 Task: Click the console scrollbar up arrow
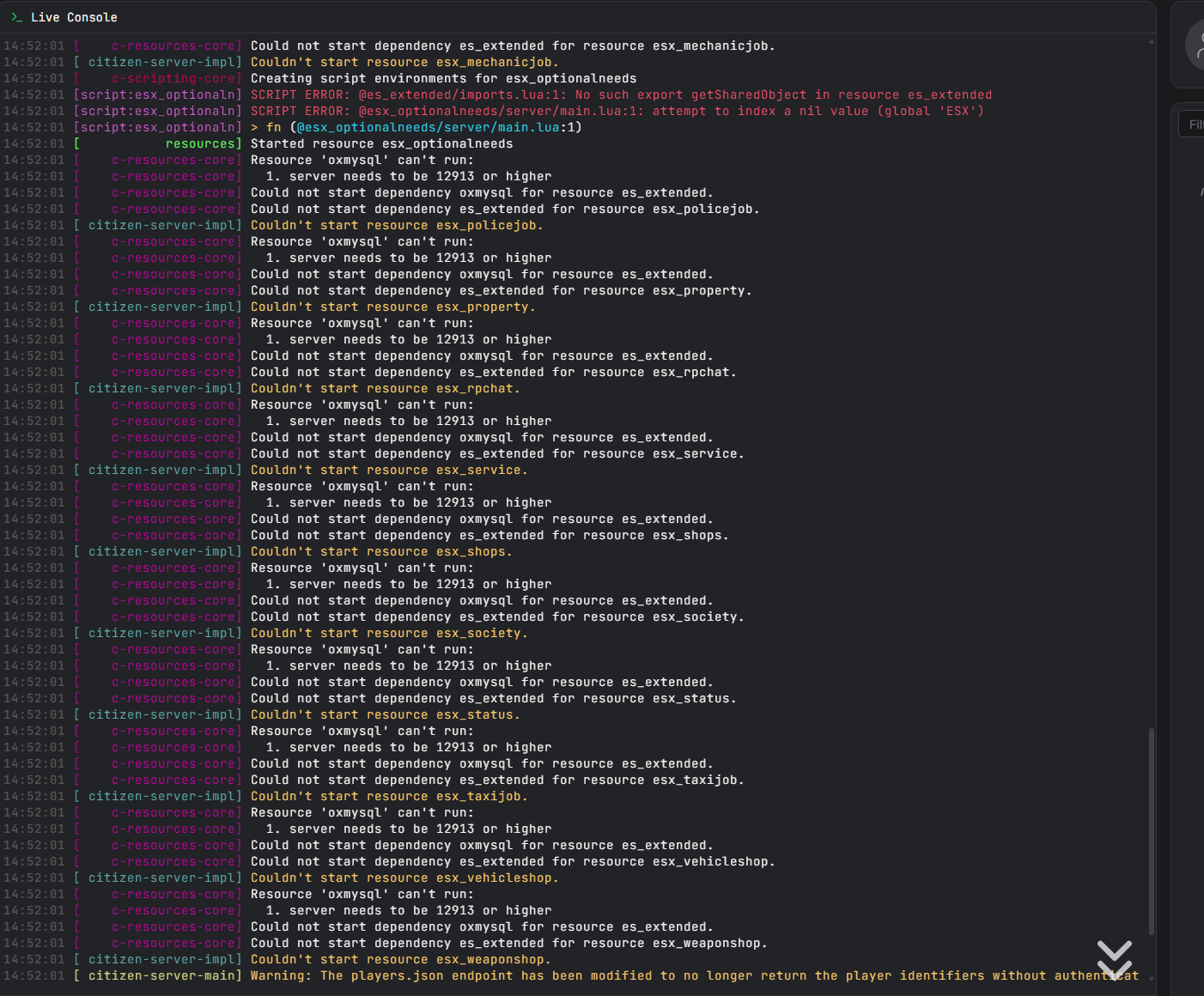point(1151,40)
